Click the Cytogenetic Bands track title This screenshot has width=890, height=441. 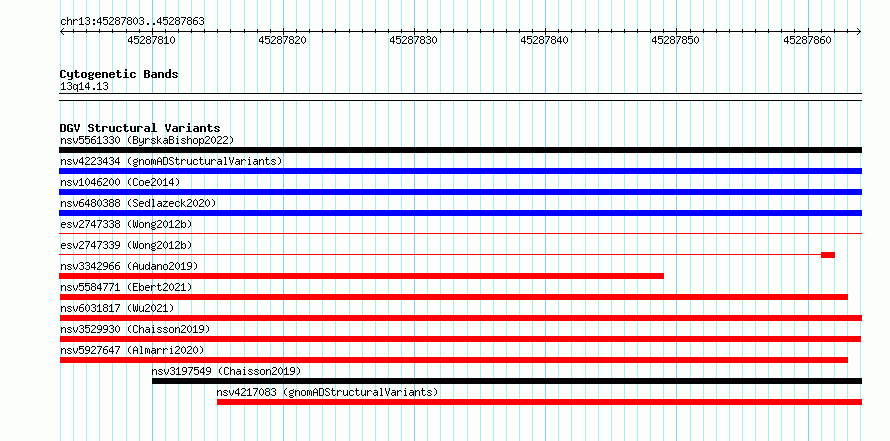(x=119, y=74)
